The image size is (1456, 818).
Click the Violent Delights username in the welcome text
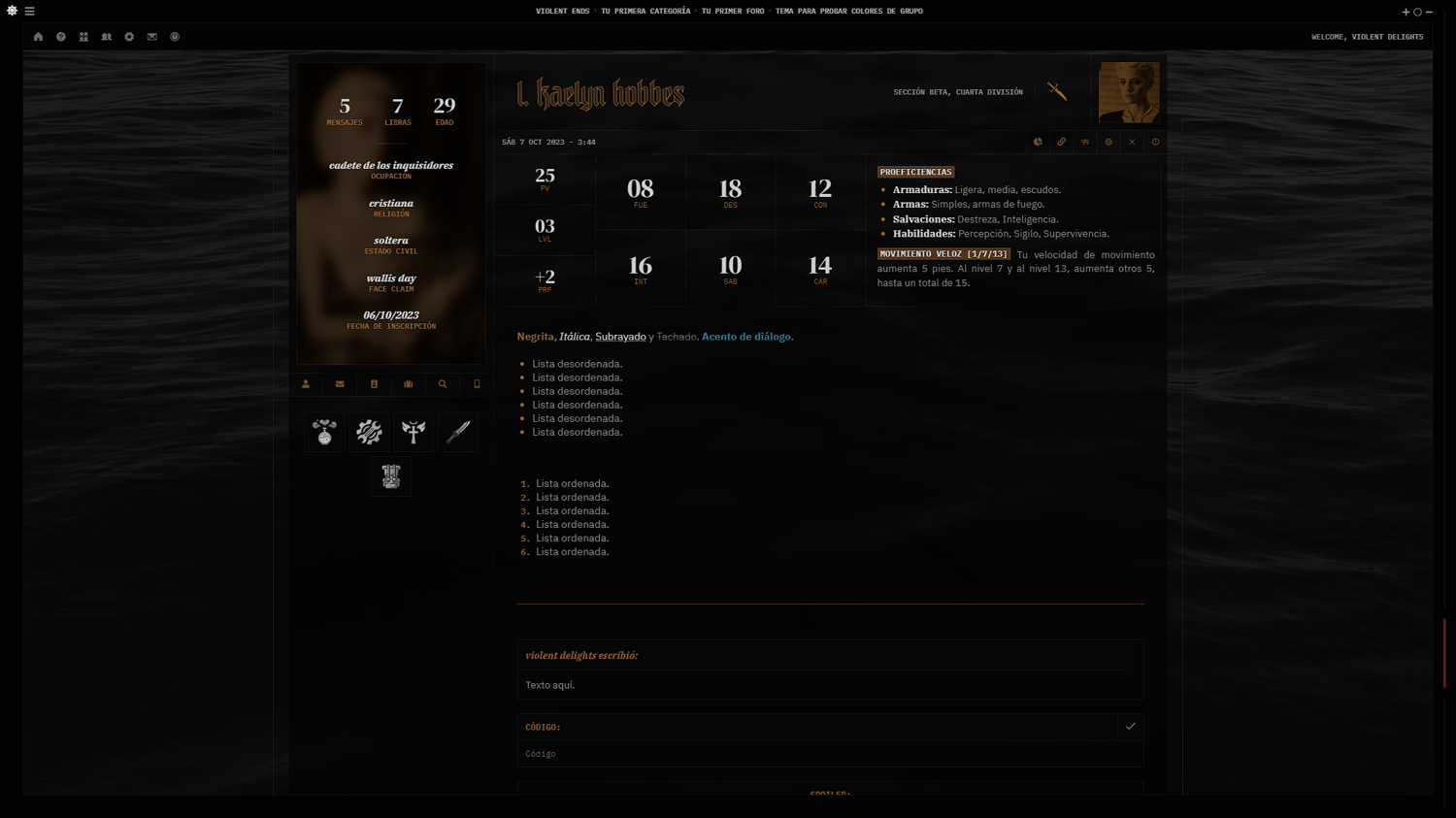[1387, 37]
